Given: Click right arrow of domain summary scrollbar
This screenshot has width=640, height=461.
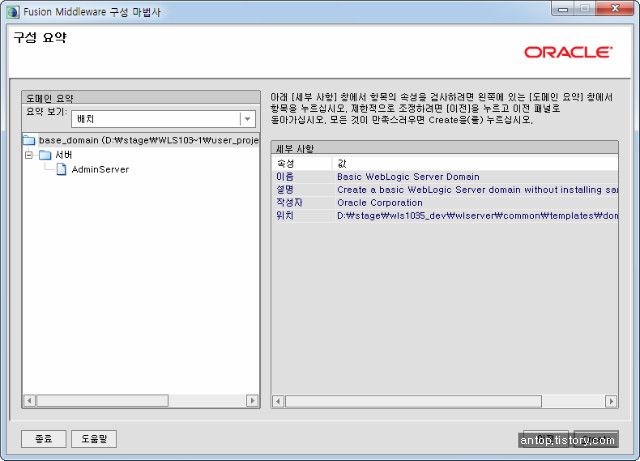Looking at the screenshot, I should [252, 401].
